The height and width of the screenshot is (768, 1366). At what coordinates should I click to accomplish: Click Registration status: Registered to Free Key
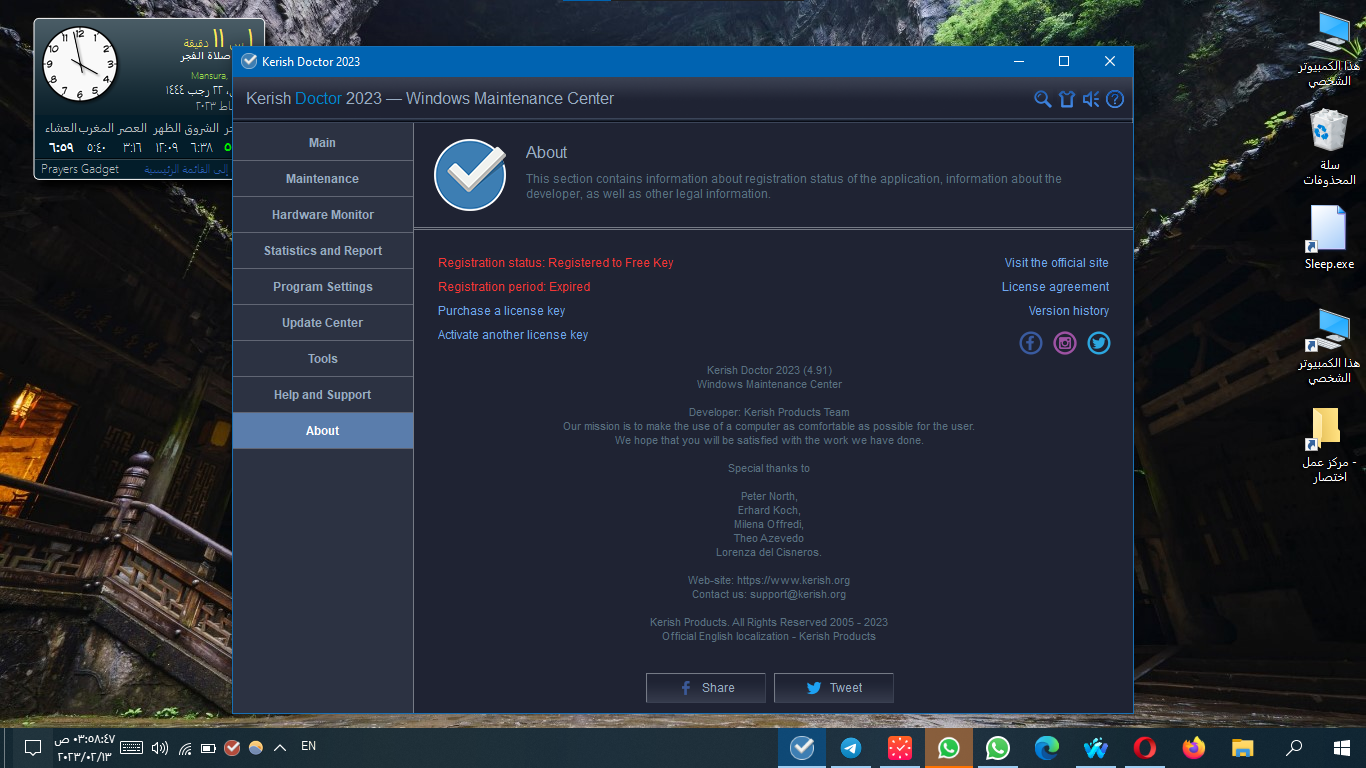[556, 263]
